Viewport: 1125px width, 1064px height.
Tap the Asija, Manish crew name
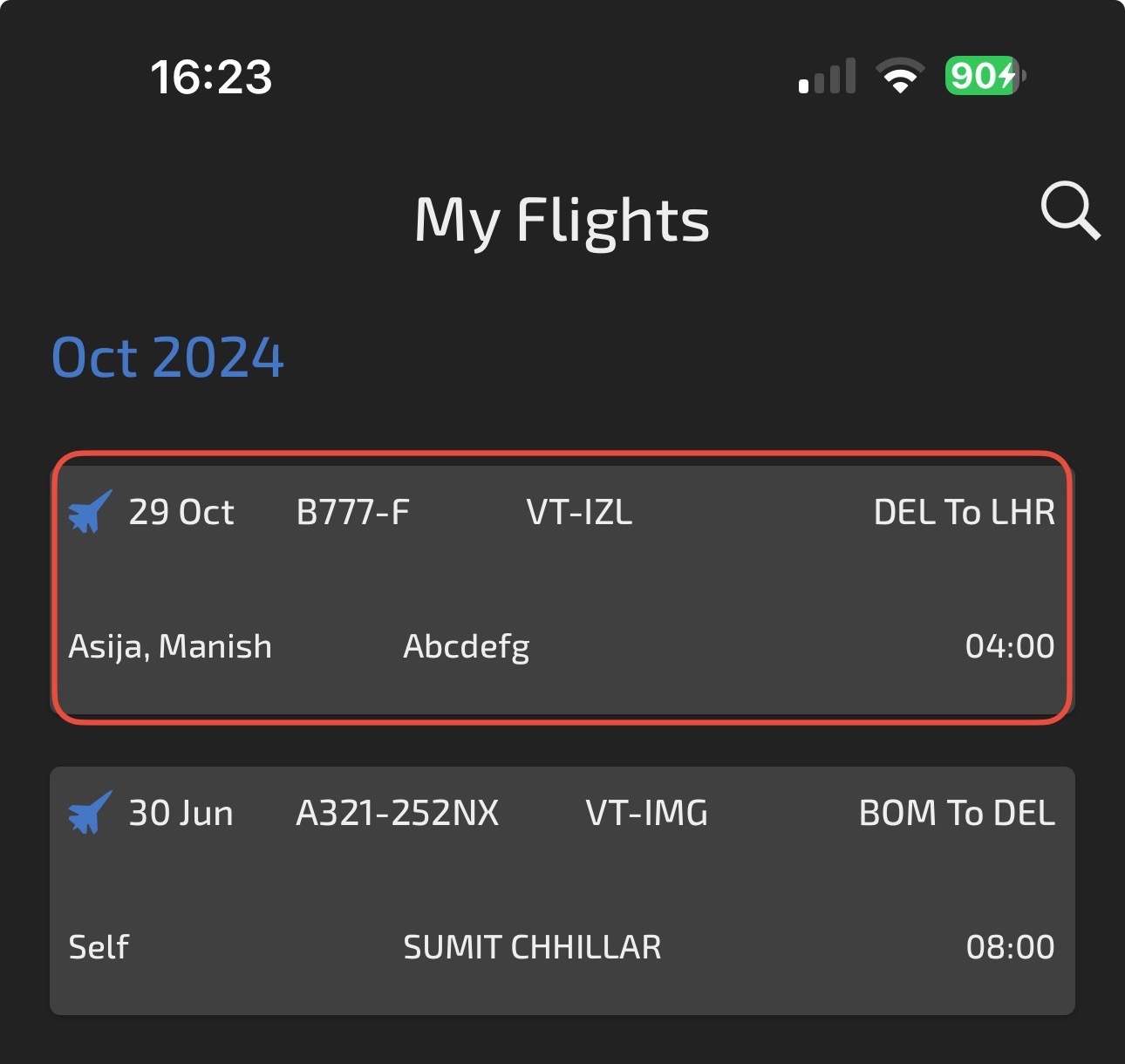[170, 647]
